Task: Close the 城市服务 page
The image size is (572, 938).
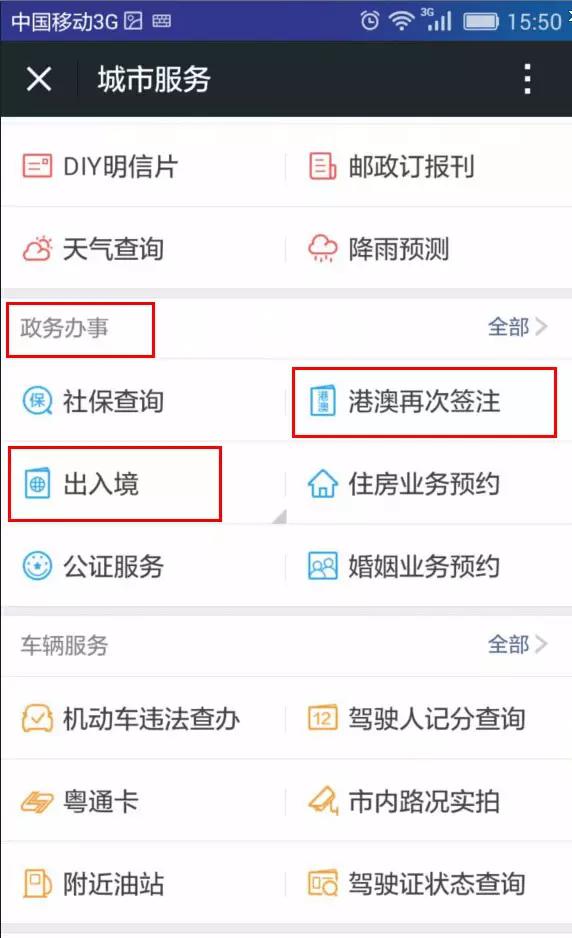Action: pyautogui.click(x=39, y=79)
